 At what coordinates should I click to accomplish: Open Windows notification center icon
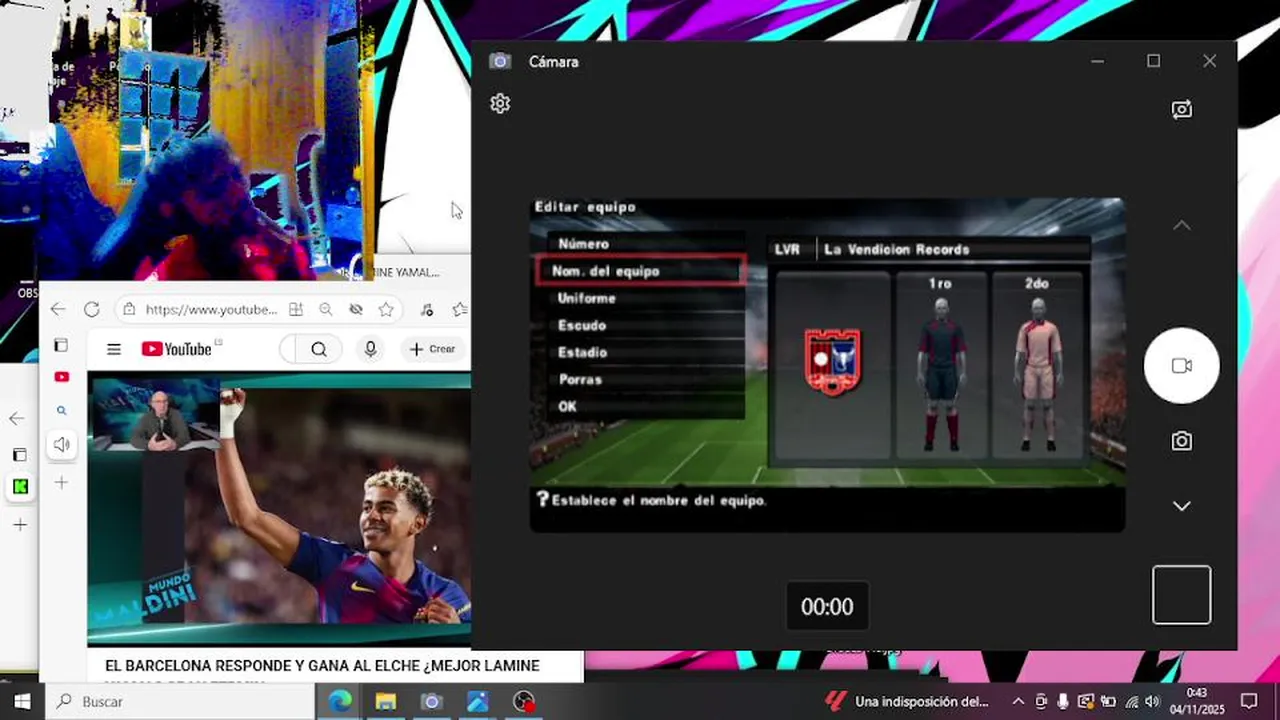click(1249, 702)
